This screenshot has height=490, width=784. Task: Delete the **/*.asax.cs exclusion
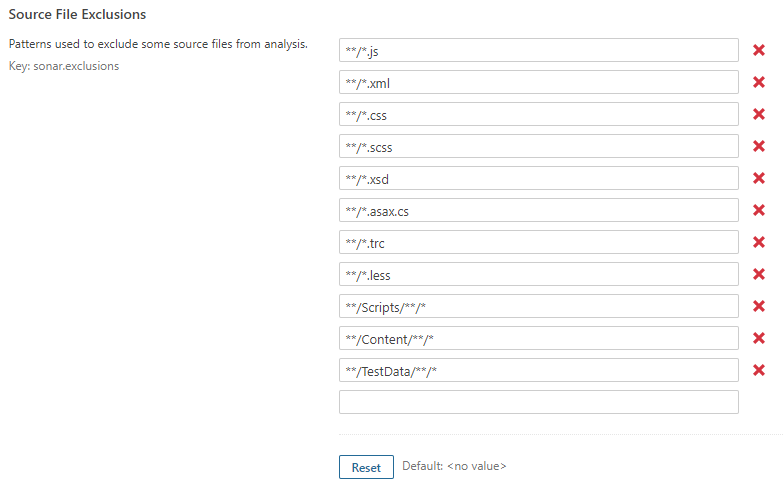coord(759,210)
